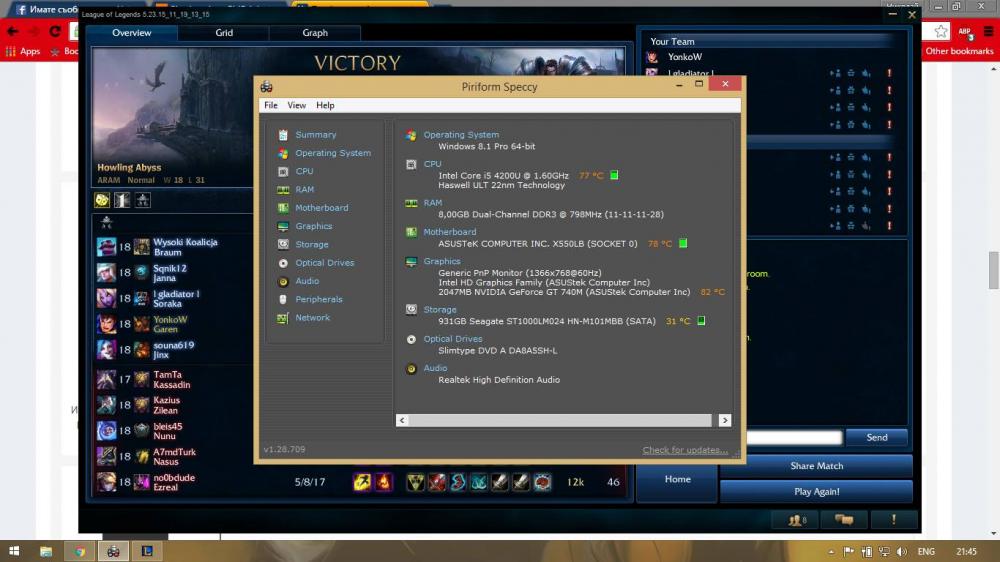The width and height of the screenshot is (1000, 562).
Task: Open Windows Start button on taskbar
Action: point(14,551)
